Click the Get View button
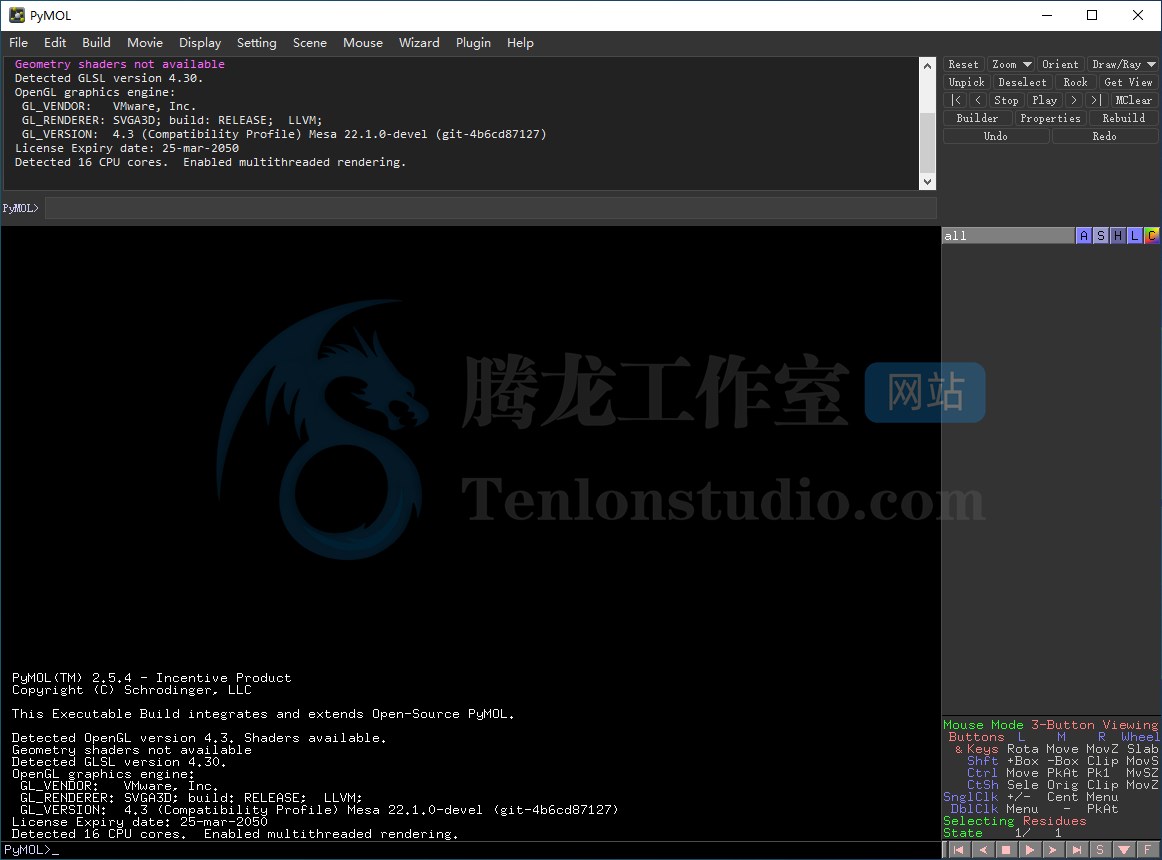The height and width of the screenshot is (860, 1162). [x=1128, y=82]
